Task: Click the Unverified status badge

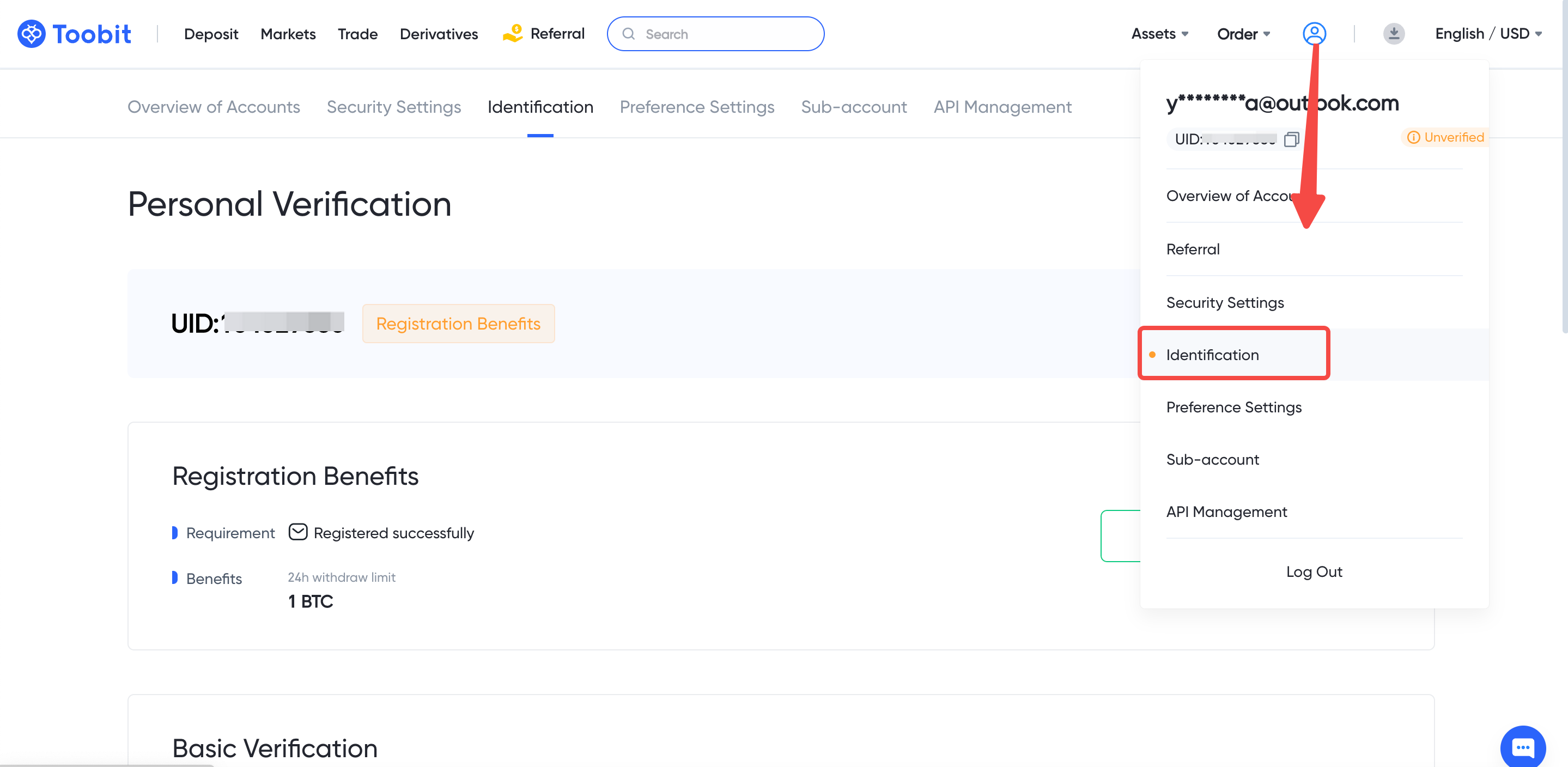Action: coord(1445,138)
